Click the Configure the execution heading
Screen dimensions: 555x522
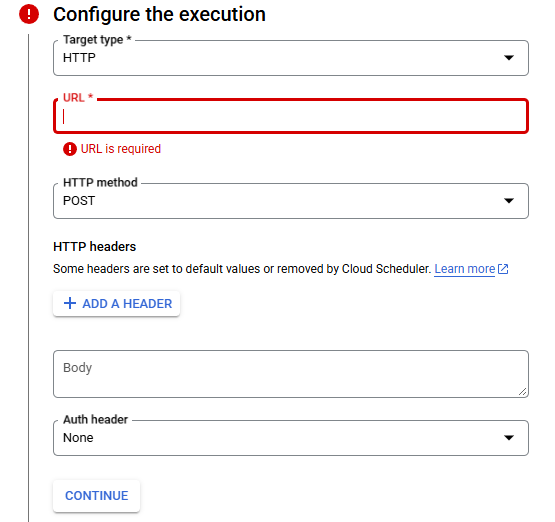(159, 15)
